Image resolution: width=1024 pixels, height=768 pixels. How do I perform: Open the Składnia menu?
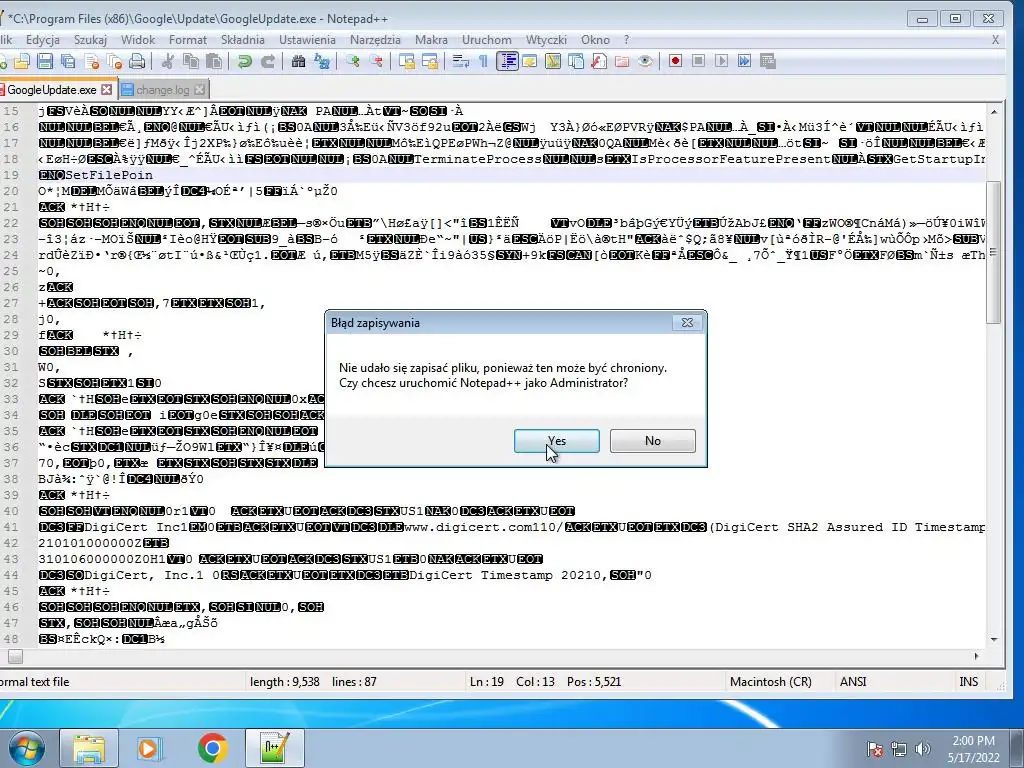click(242, 40)
